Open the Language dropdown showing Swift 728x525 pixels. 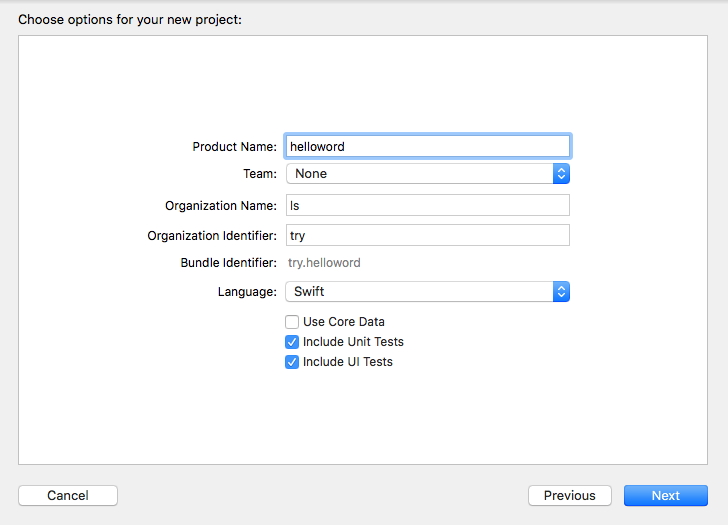(420, 292)
